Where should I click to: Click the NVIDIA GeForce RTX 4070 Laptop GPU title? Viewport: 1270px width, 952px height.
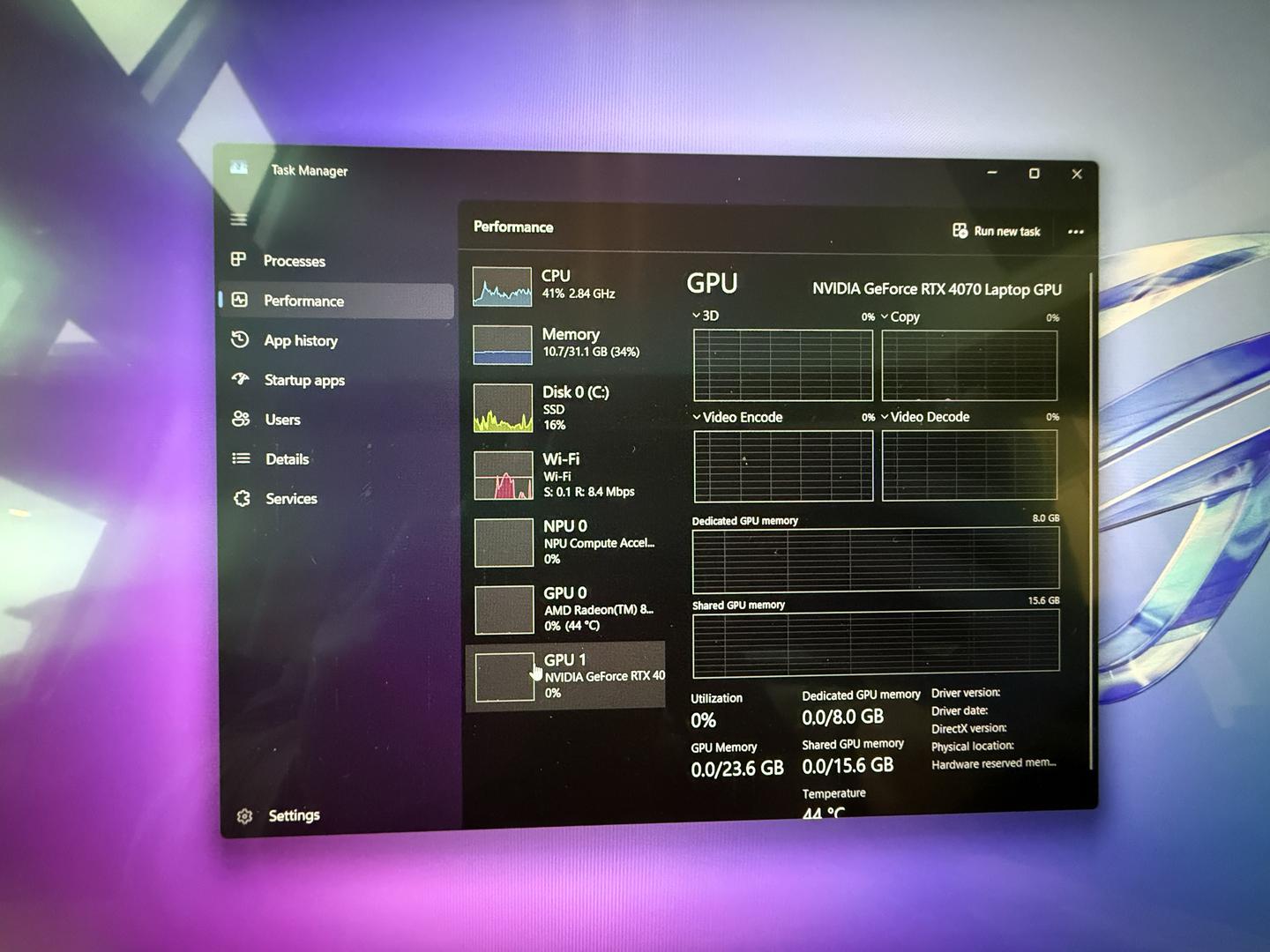937,289
